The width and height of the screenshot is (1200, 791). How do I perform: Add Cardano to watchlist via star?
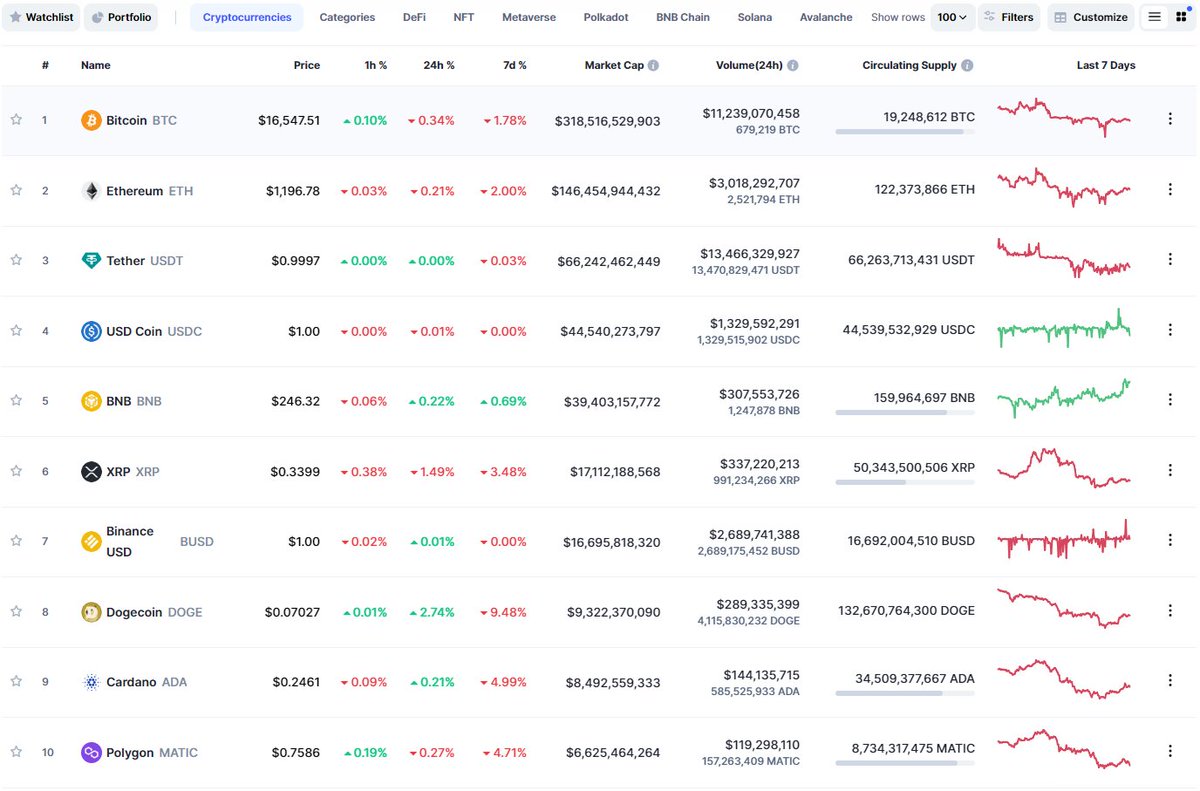coord(16,681)
